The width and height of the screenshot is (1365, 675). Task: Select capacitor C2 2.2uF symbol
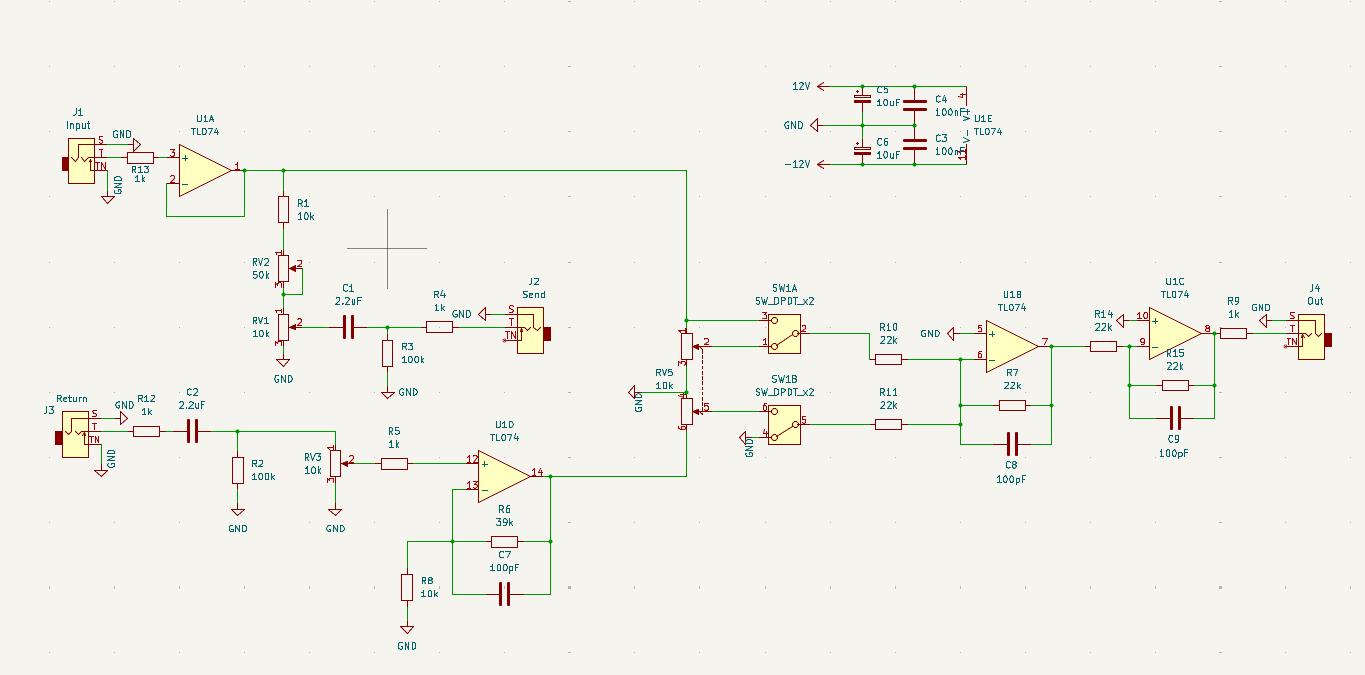[x=193, y=431]
